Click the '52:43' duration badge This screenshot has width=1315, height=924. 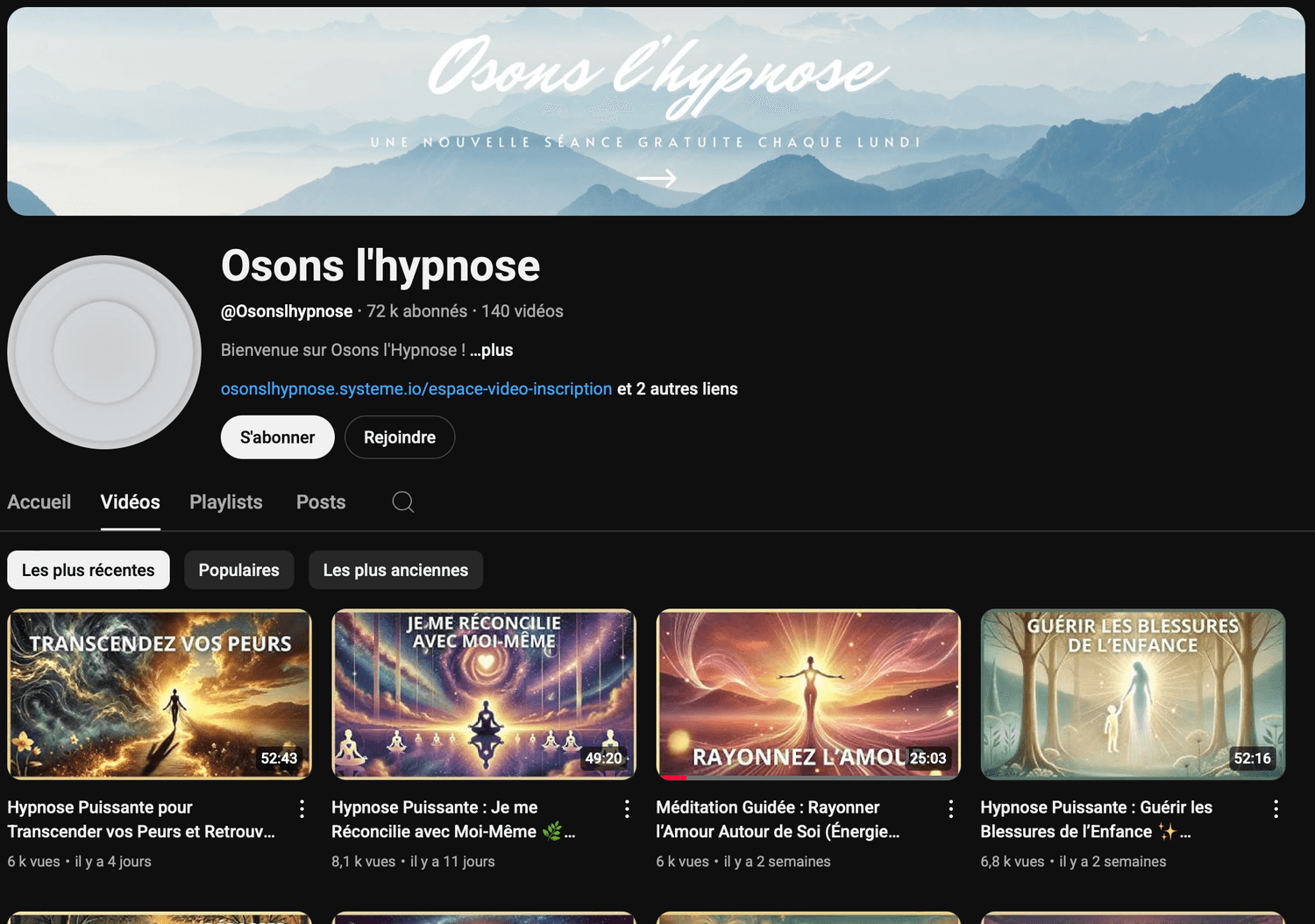tap(279, 758)
